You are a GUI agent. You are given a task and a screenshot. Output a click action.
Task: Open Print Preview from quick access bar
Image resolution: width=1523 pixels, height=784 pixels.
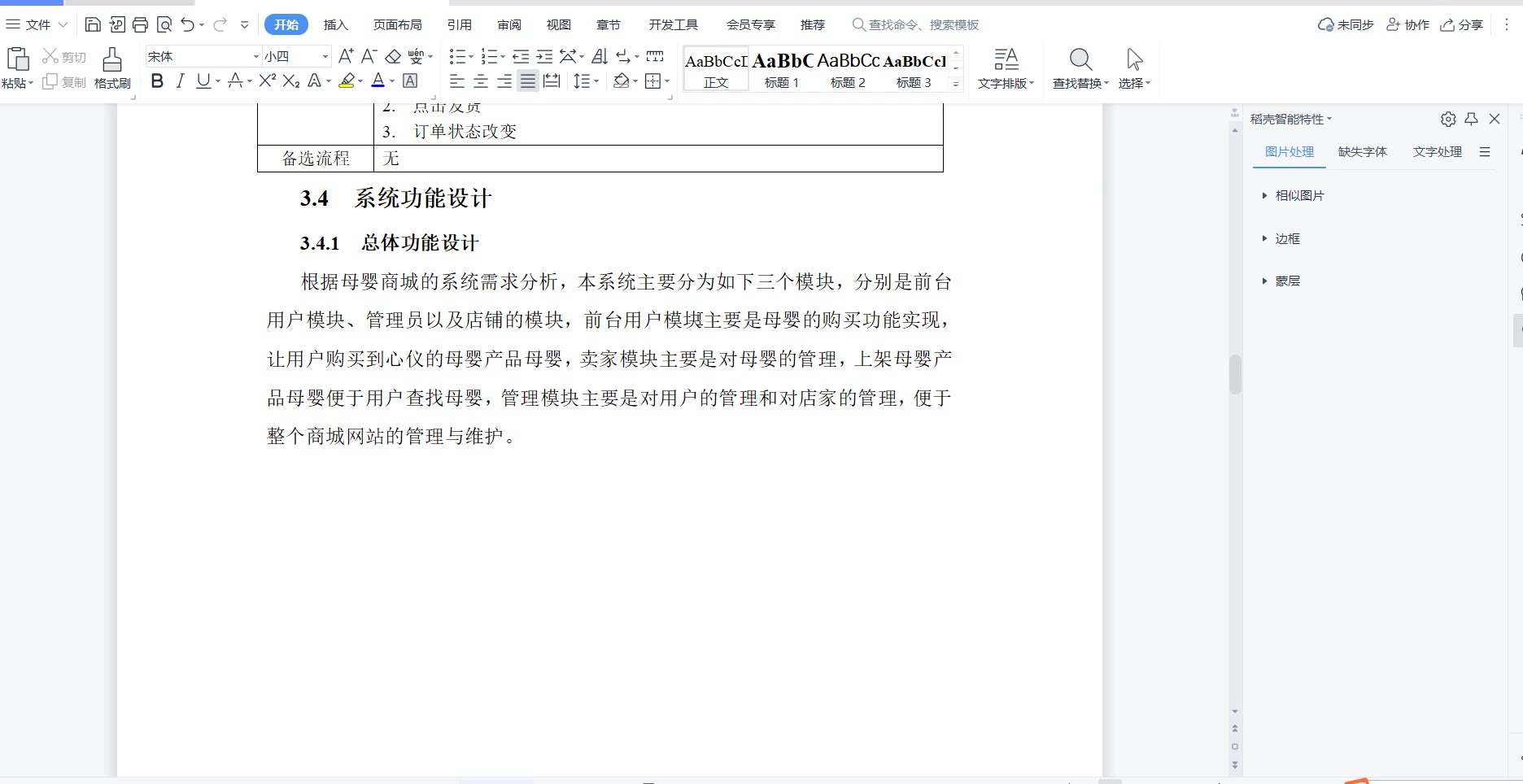164,25
